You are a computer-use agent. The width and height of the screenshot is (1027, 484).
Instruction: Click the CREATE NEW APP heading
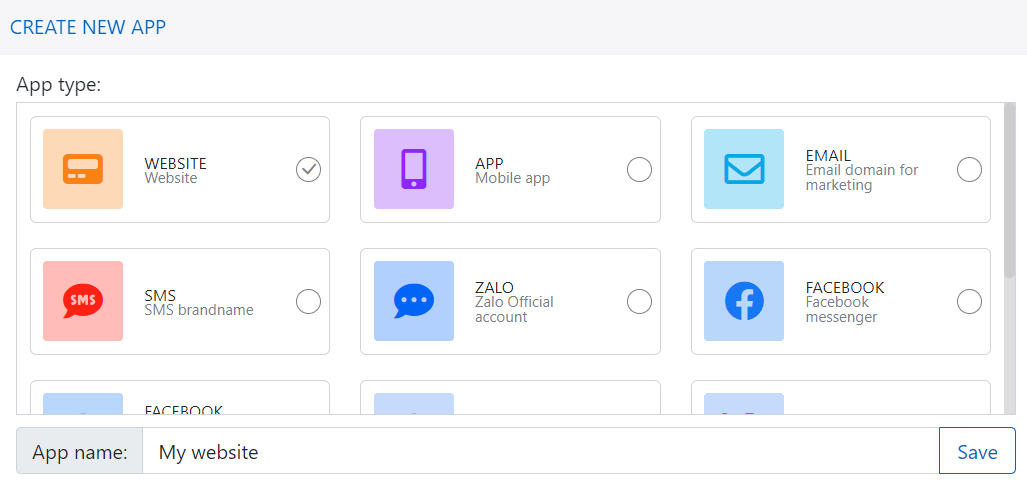(x=88, y=28)
